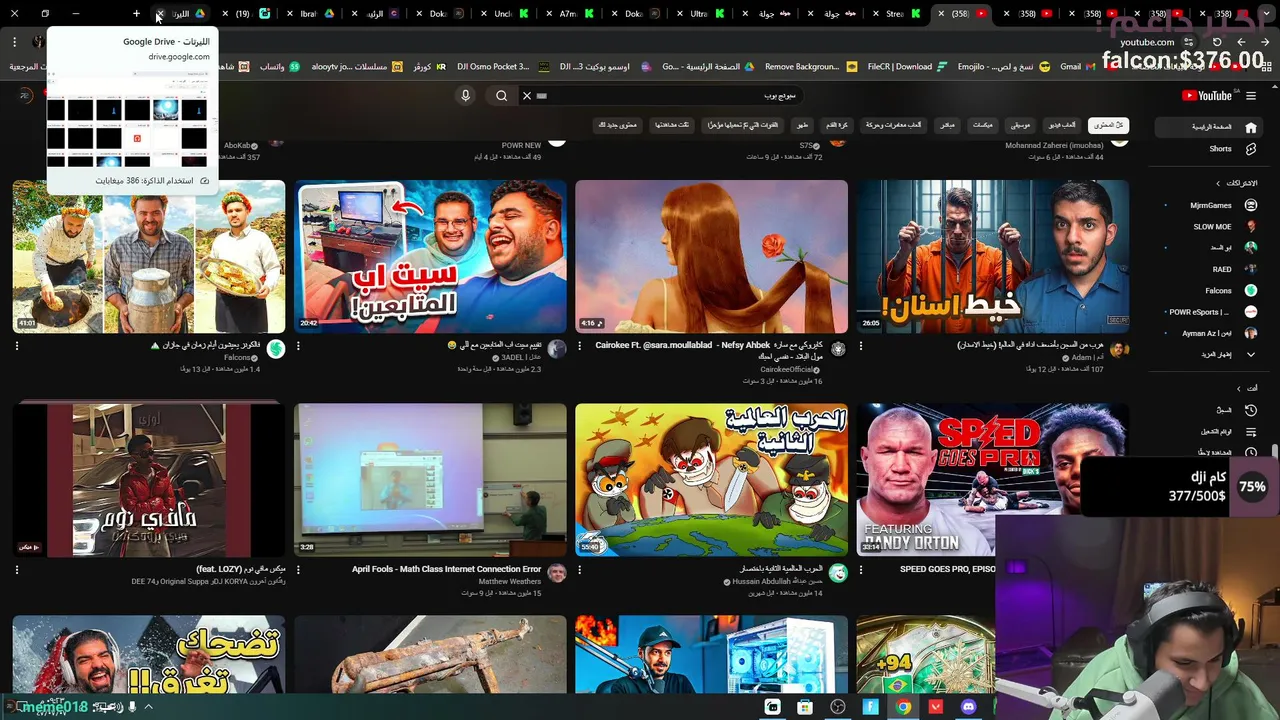Viewport: 1280px width, 720px height.
Task: Open the 'مافي نوم' music video thumbnail
Action: pyautogui.click(x=148, y=480)
